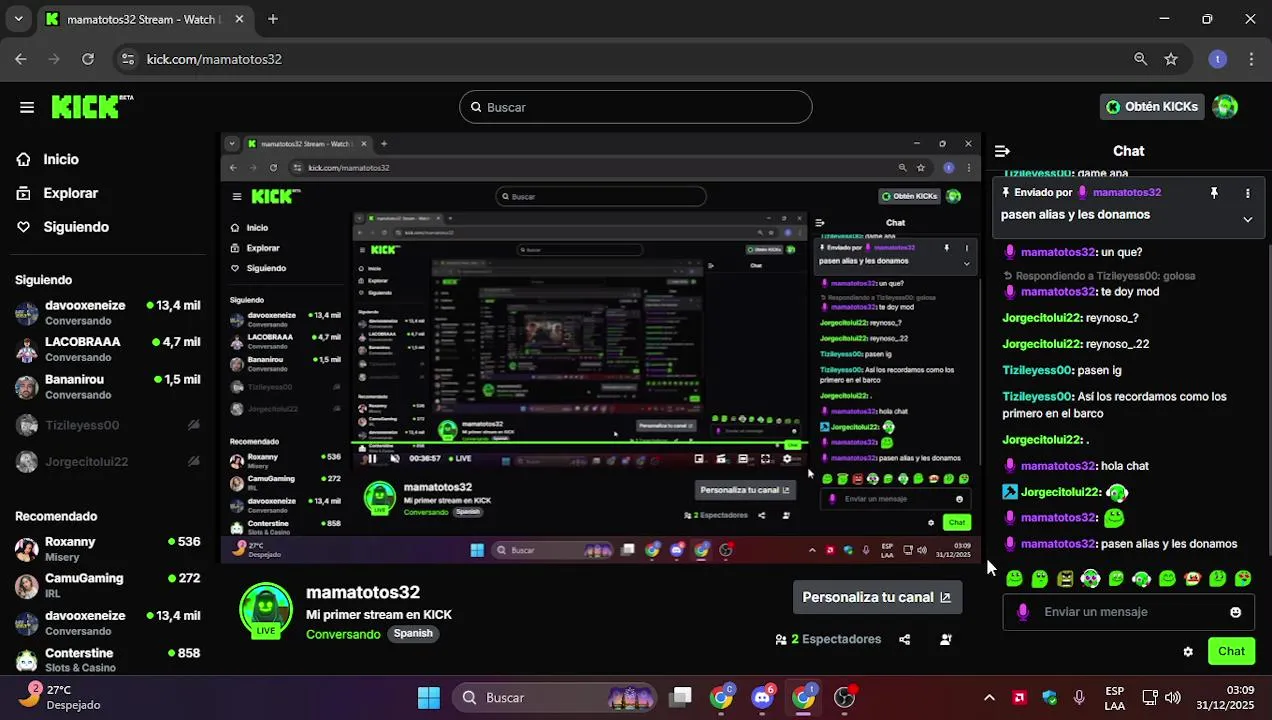Click Jorgecitolui22 username on 'reynoso_?' message
The height and width of the screenshot is (720, 1272).
[1042, 318]
